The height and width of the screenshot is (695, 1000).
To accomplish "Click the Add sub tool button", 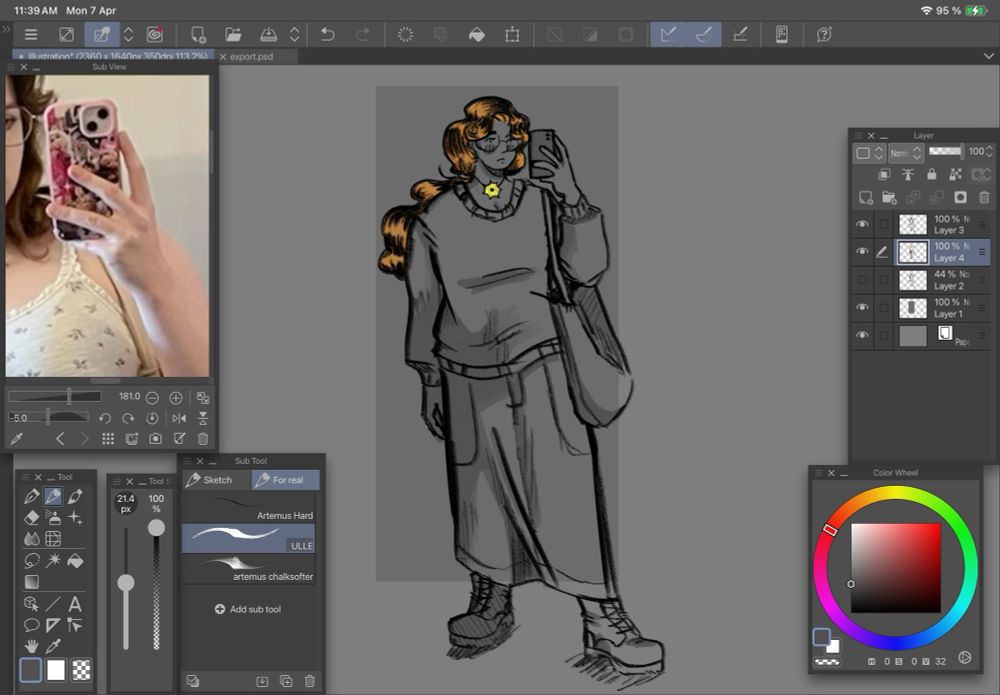I will (x=247, y=609).
